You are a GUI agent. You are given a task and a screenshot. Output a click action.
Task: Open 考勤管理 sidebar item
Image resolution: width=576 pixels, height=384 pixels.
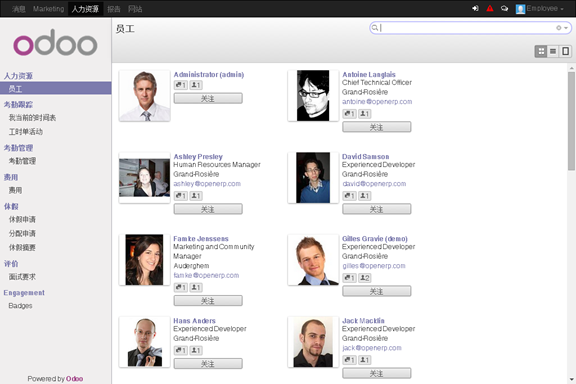(22, 161)
